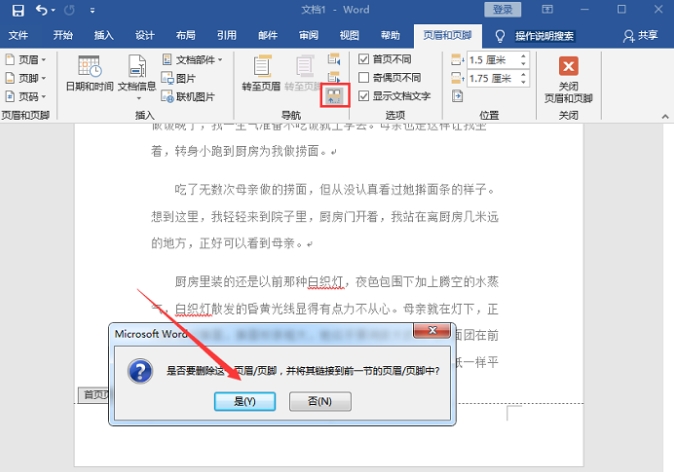Switch to the 帮助 tab
Viewport: 674px width, 472px height.
[x=390, y=35]
